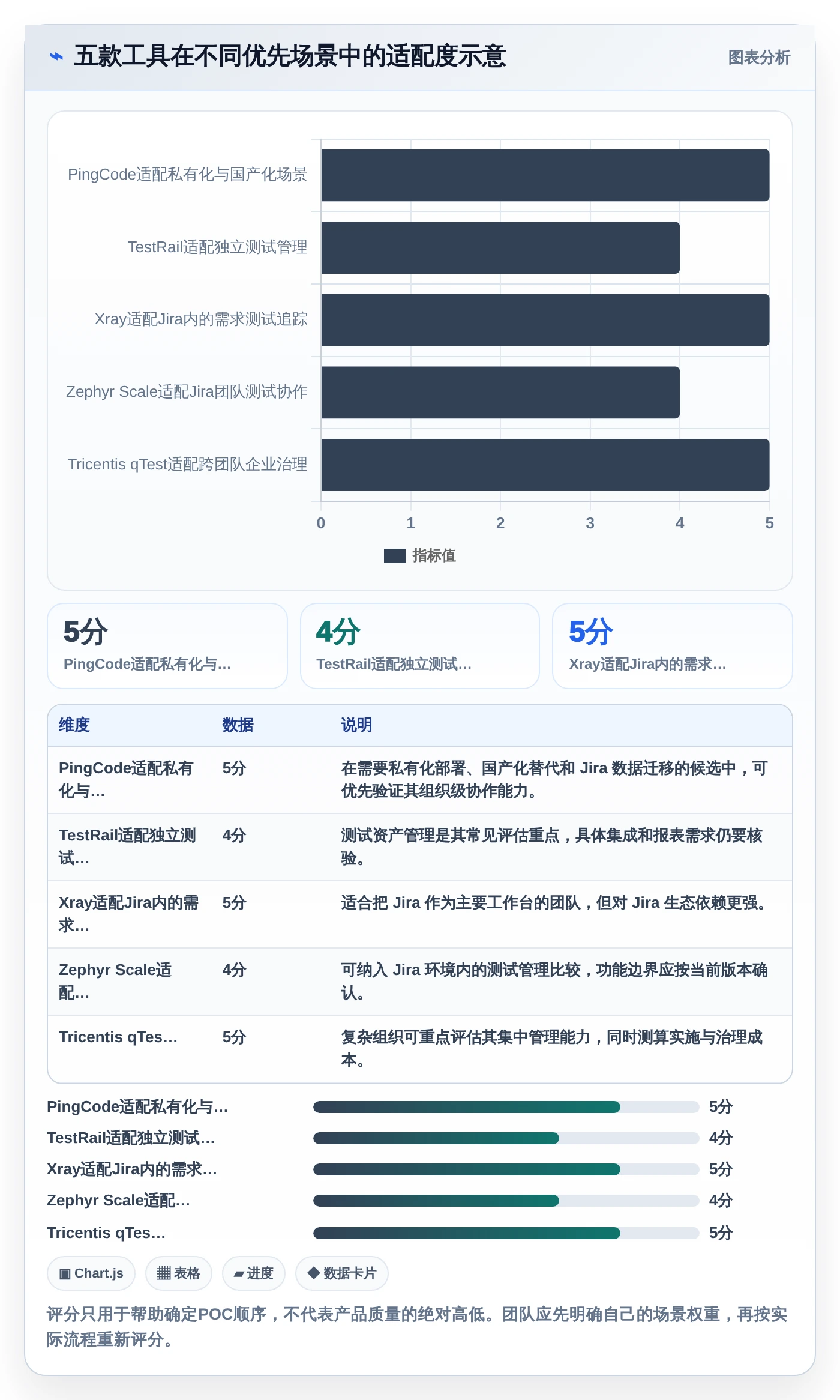Screen dimensions: 840x1400
Task: Click the description starting 适合把 Jira 作为主要工作台
Action: point(556,903)
